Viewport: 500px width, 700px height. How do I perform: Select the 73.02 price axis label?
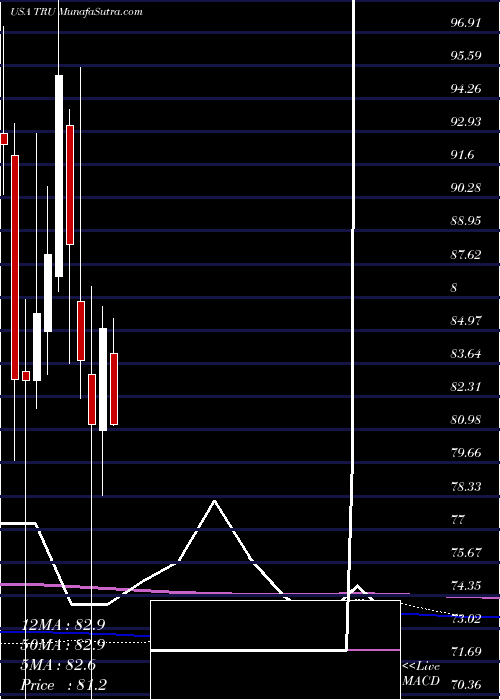pyautogui.click(x=466, y=618)
